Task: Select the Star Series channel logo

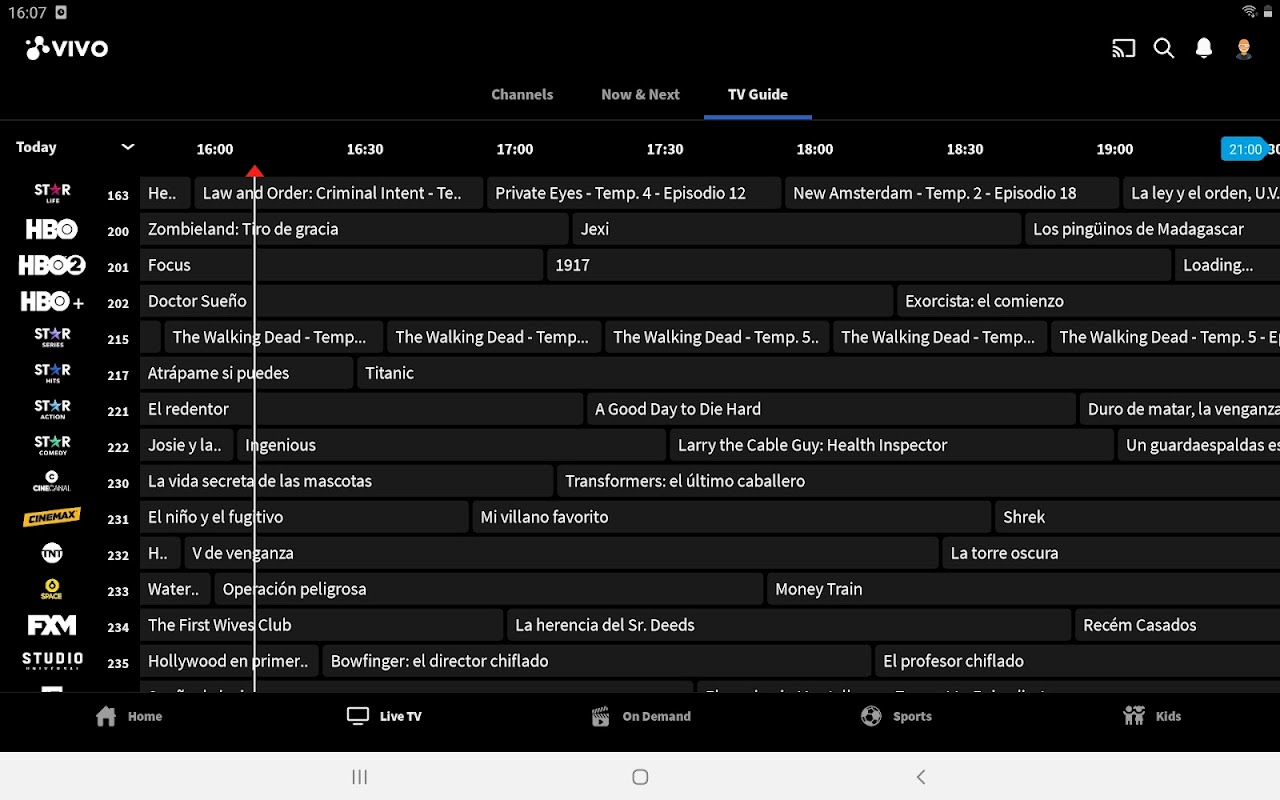Action: [52, 337]
